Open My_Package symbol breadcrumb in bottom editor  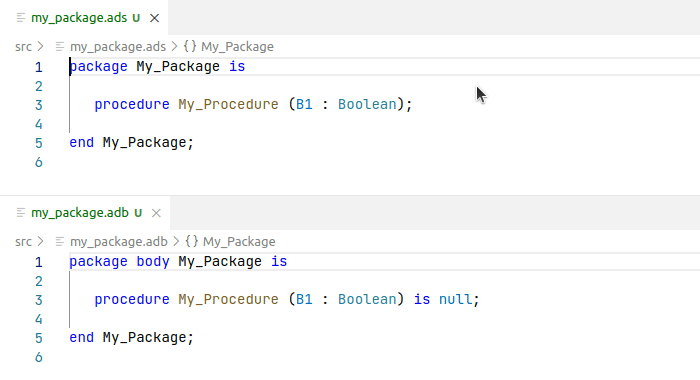click(239, 242)
